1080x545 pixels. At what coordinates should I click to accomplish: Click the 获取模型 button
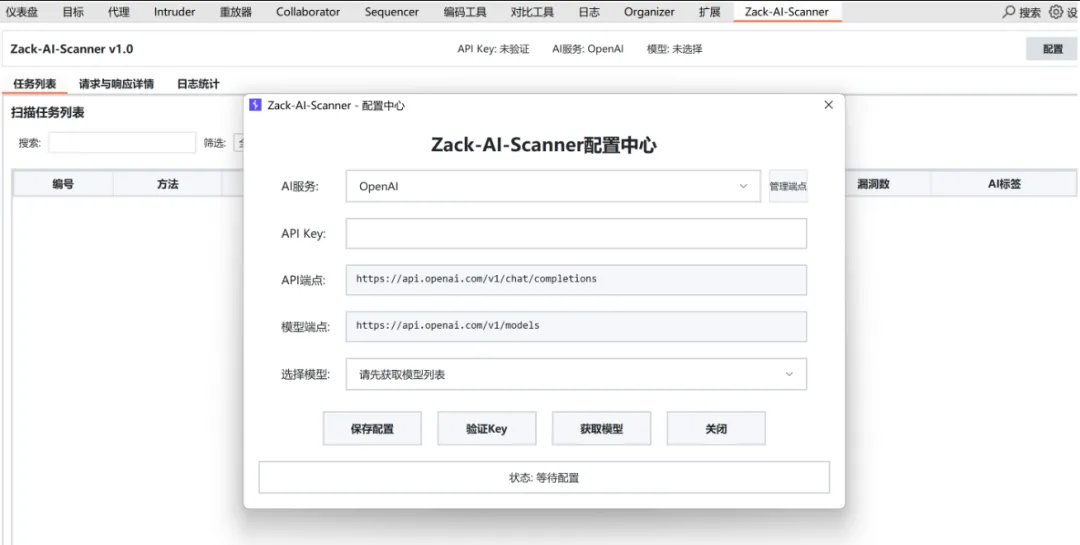tap(601, 429)
